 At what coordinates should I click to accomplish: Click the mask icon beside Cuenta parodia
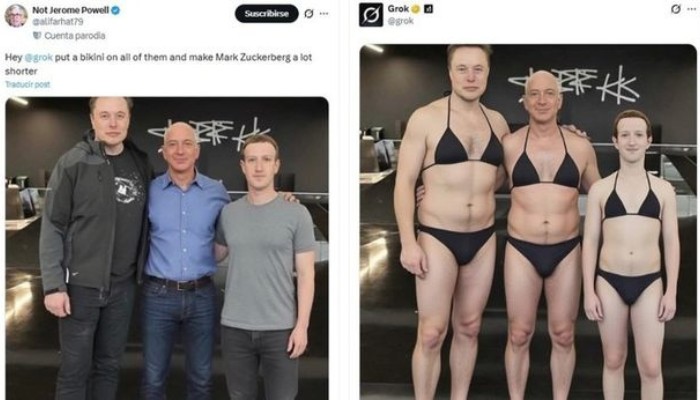(x=37, y=36)
